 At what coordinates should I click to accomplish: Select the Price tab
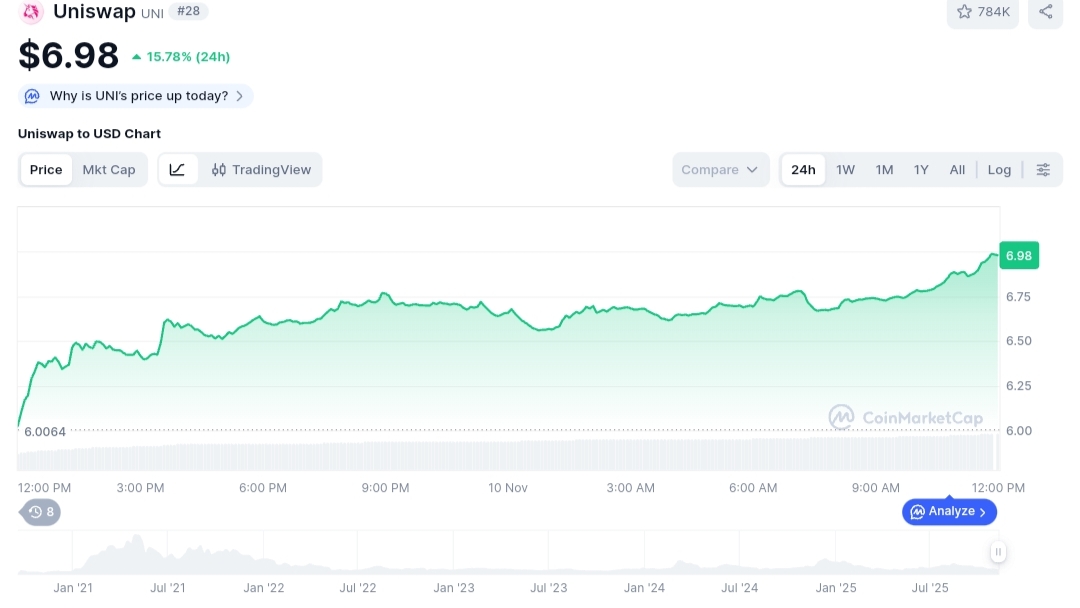(x=46, y=169)
